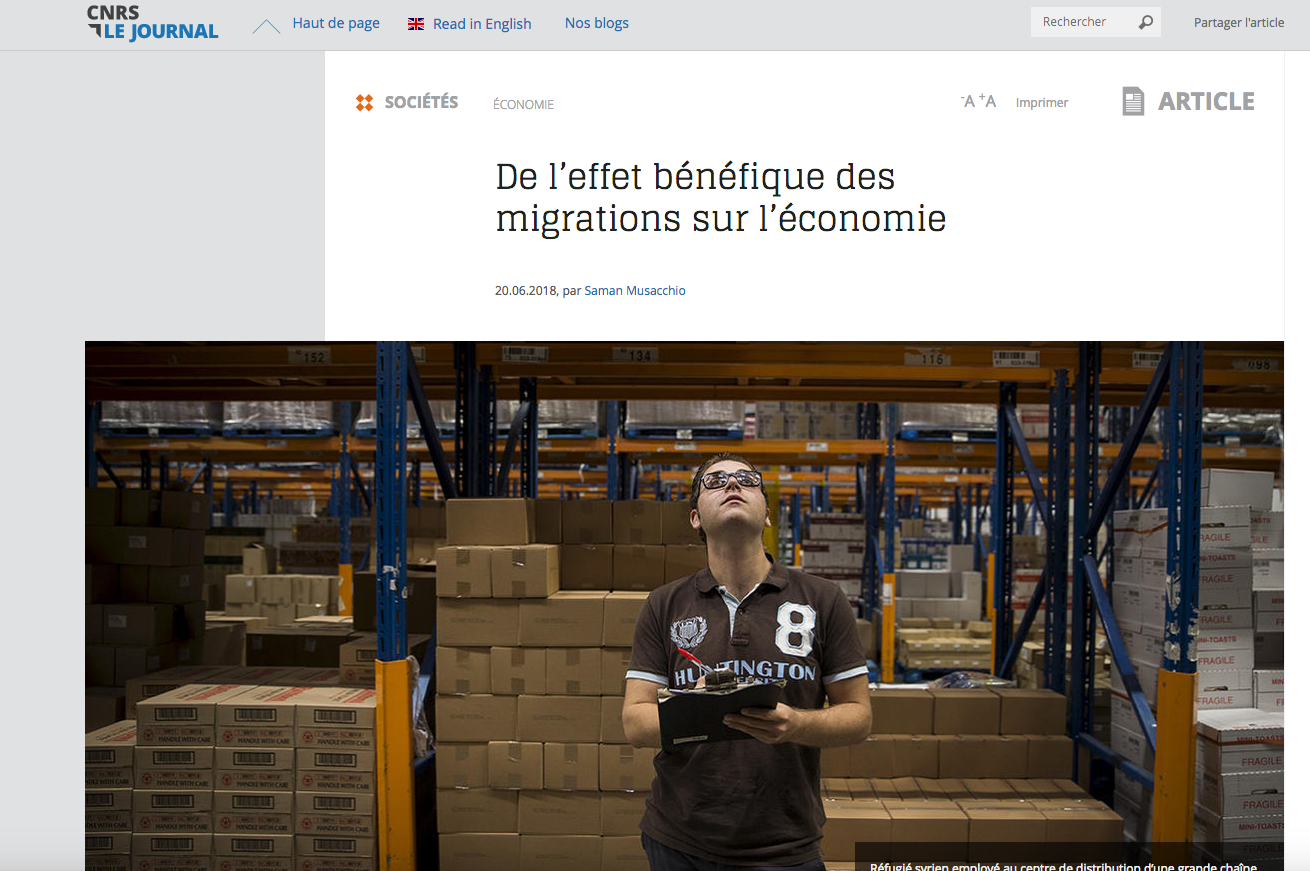Open the warehouse worker hero photo
Viewport: 1310px width, 871px height.
tap(684, 606)
